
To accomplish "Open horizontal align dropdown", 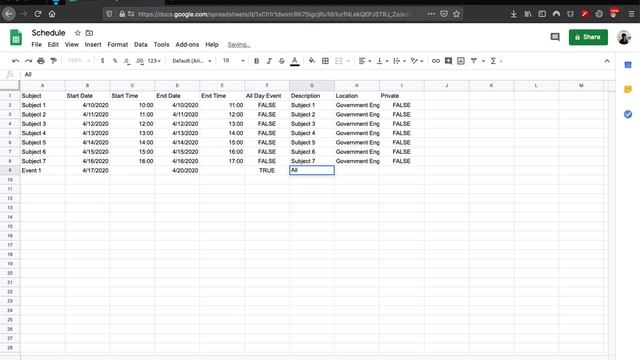I will (x=364, y=61).
